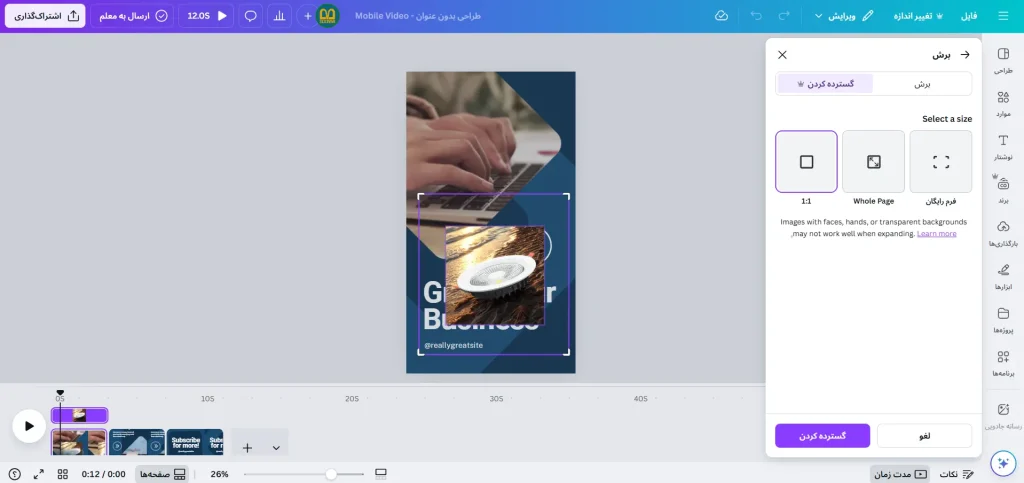Select the Whole Page size option
This screenshot has width=1024, height=483.
[873, 162]
